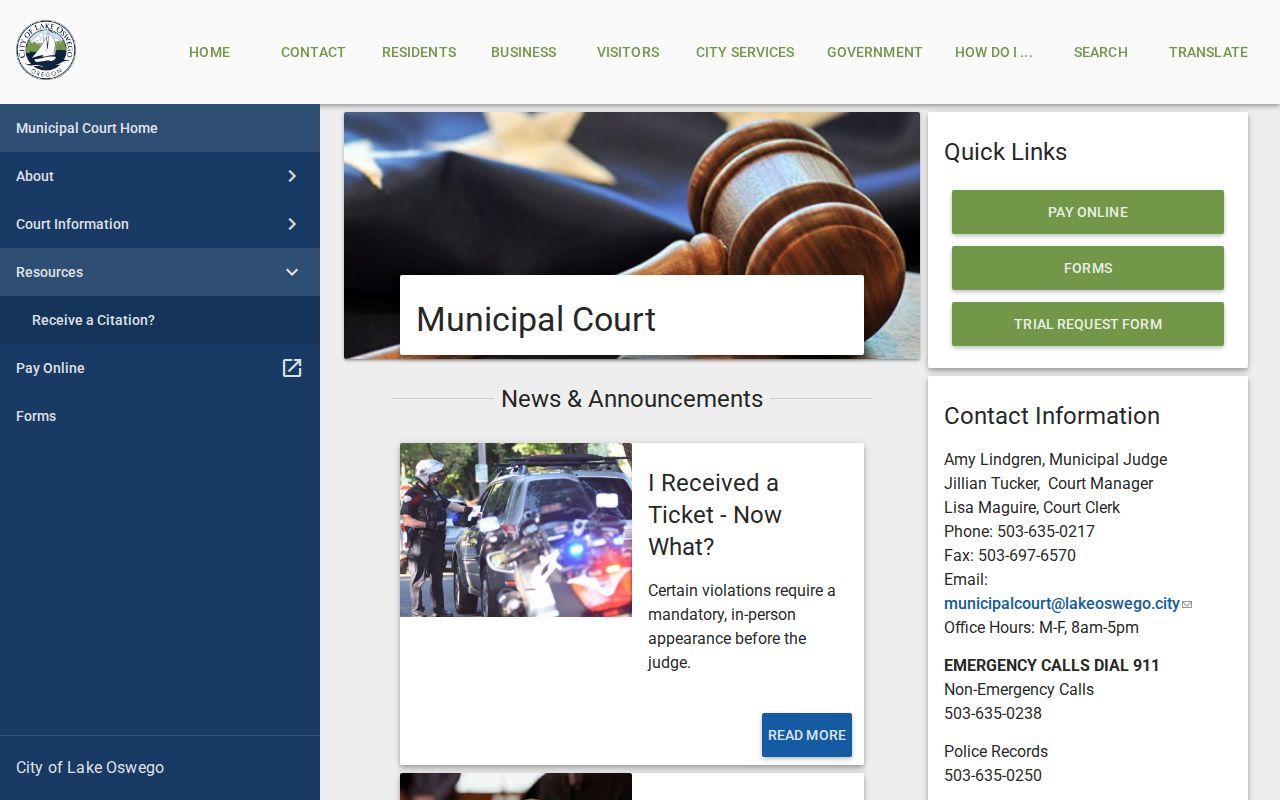Click the small mail icon beside the court email

(1187, 604)
